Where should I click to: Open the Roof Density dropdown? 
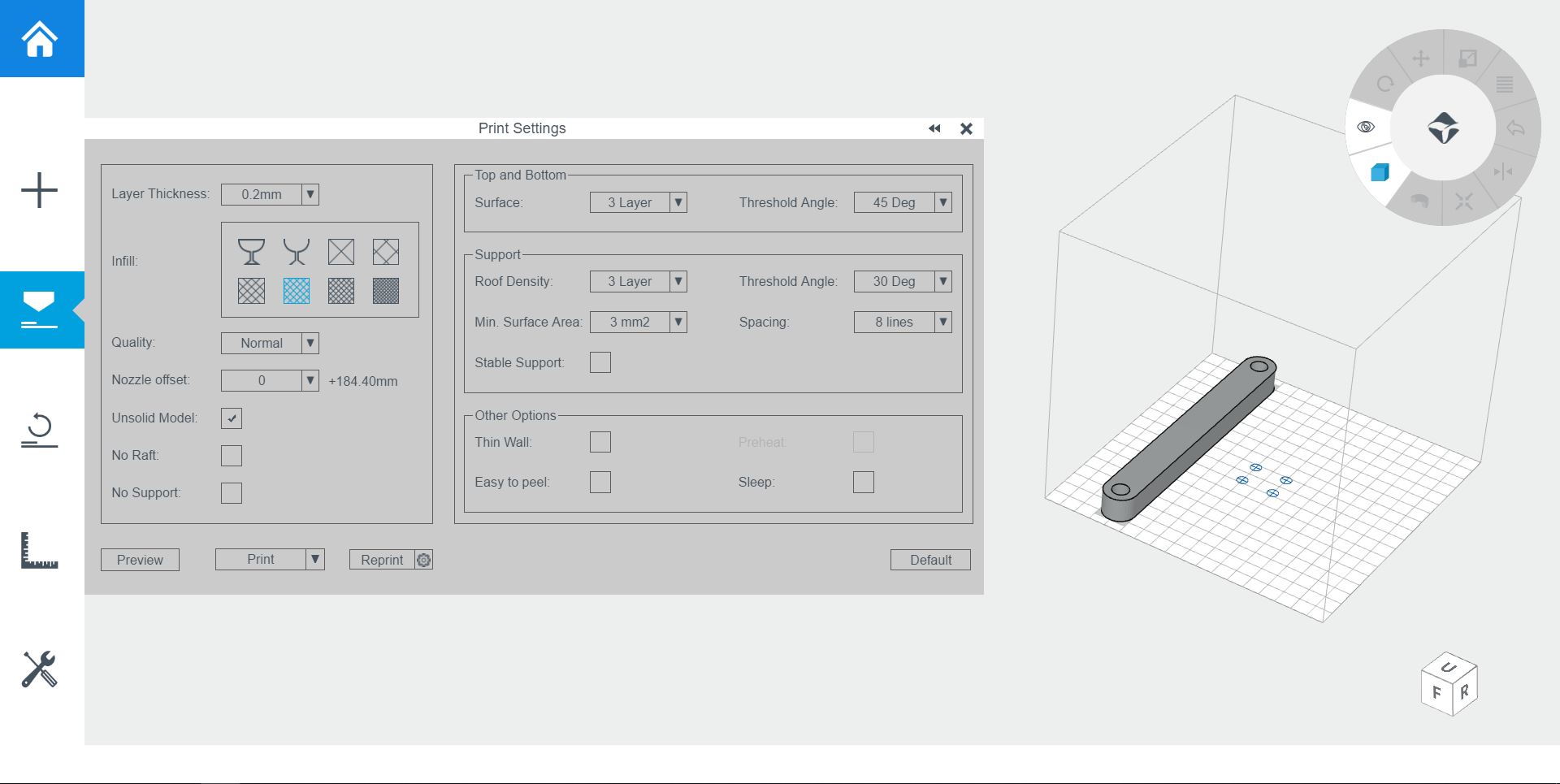click(x=639, y=281)
